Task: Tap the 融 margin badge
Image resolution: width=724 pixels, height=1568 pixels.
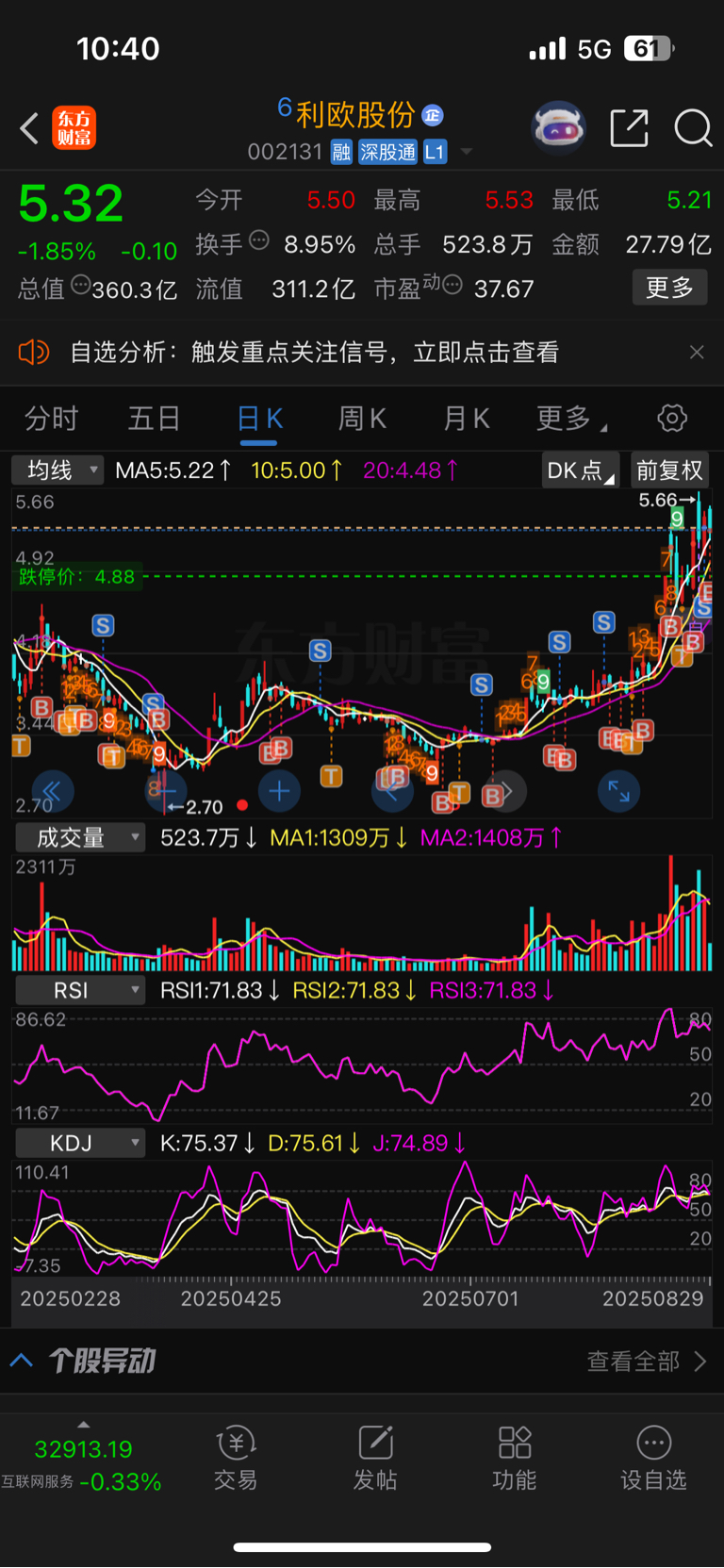Action: click(x=341, y=152)
